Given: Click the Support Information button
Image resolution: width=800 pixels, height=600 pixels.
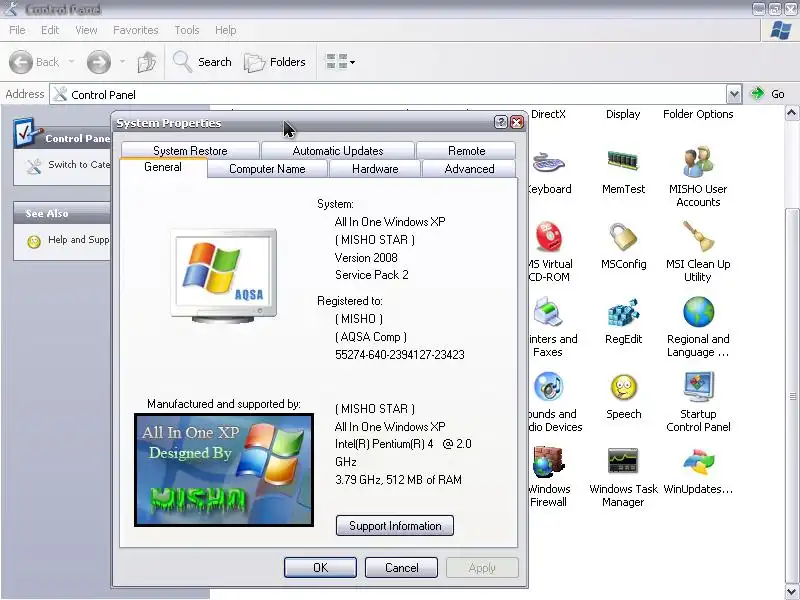Looking at the screenshot, I should click(395, 526).
